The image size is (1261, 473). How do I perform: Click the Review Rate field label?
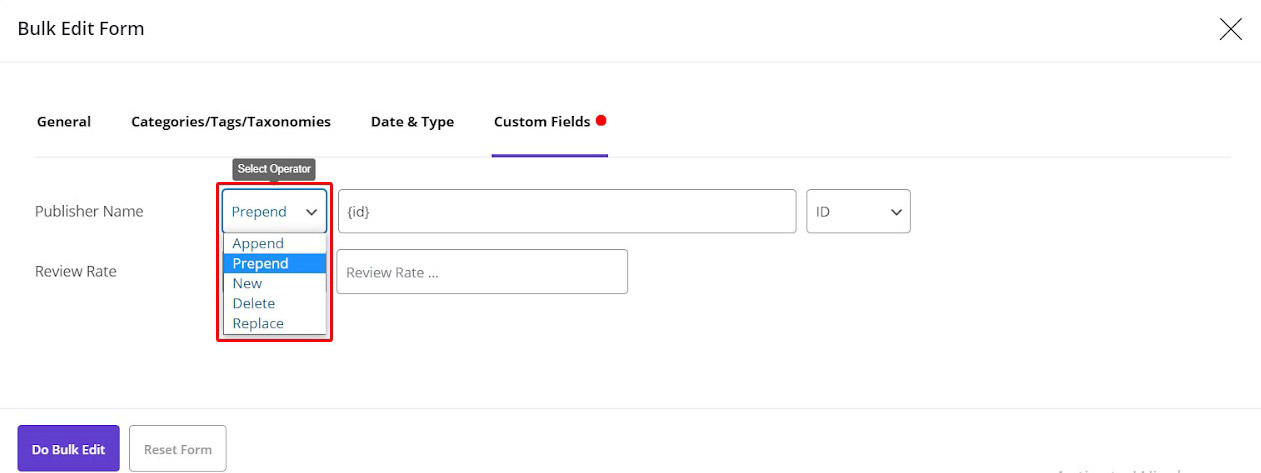point(76,272)
